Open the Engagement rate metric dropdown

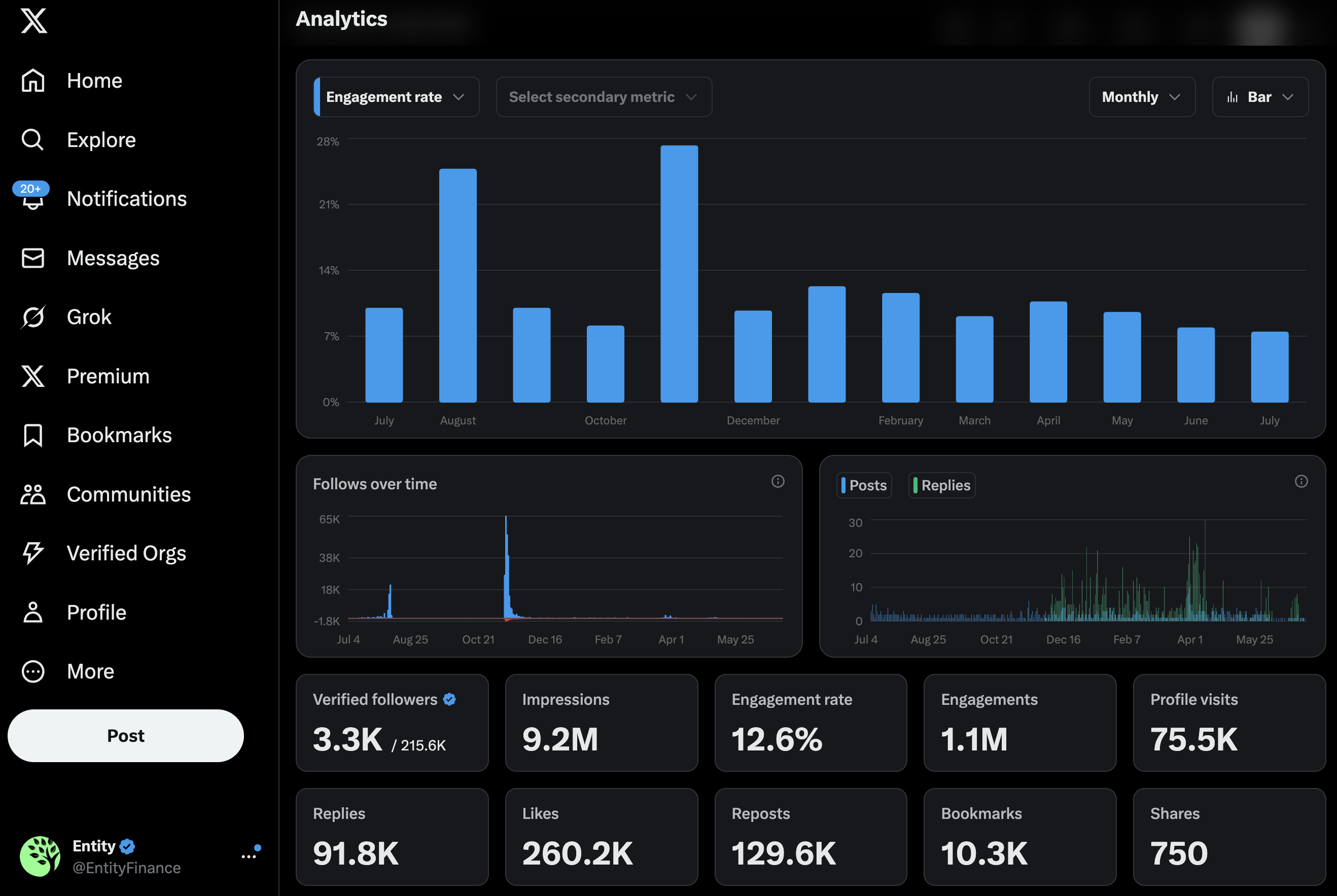396,97
